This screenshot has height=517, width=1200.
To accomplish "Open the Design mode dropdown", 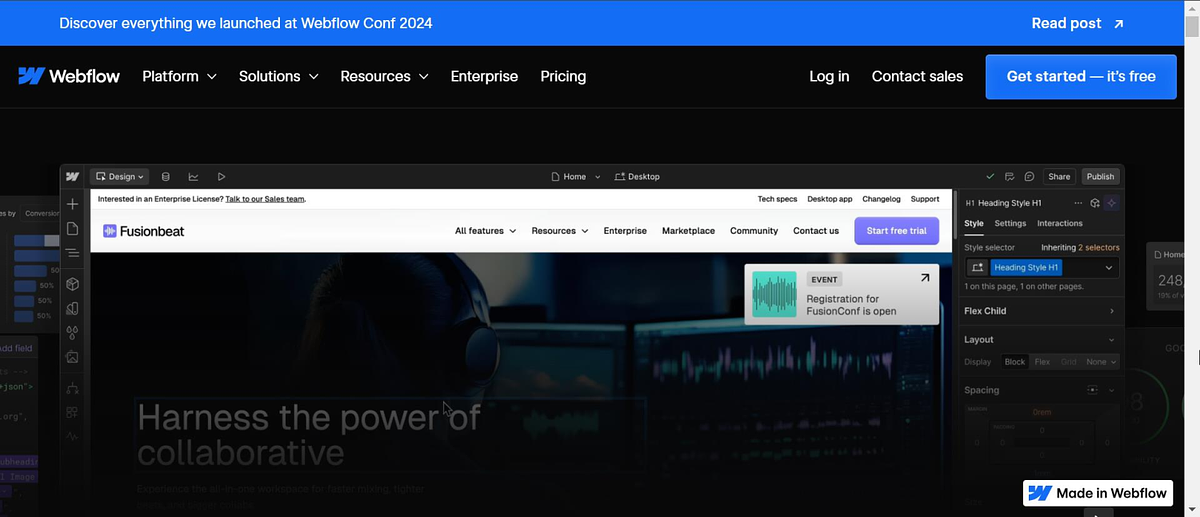I will pyautogui.click(x=120, y=177).
